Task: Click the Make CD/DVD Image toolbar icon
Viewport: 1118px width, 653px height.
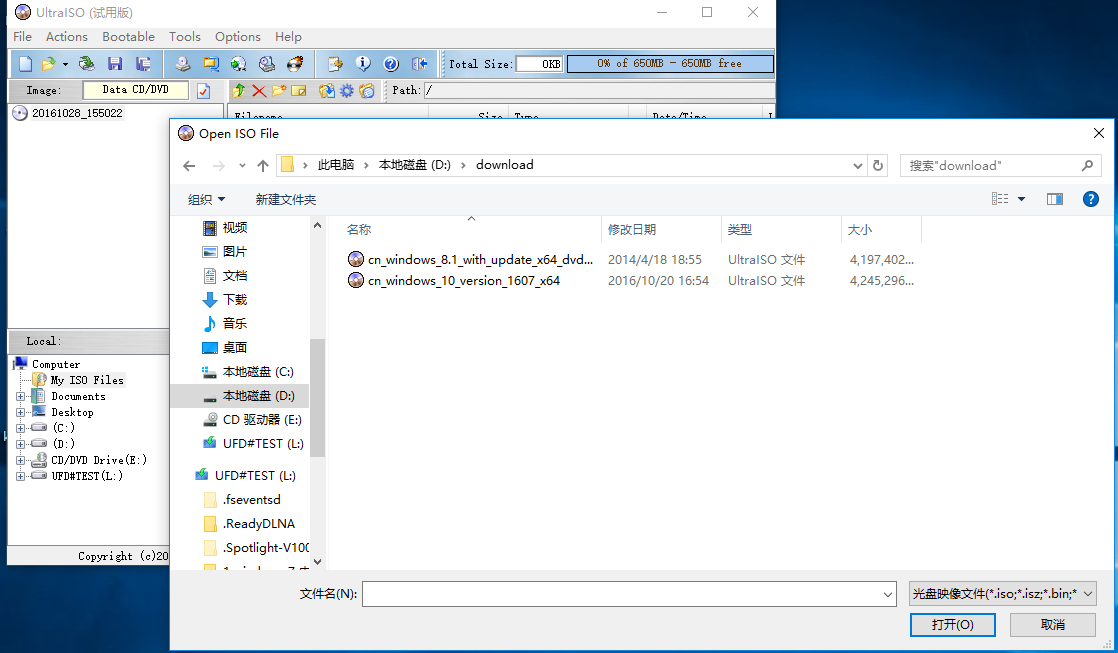Action: coord(183,64)
